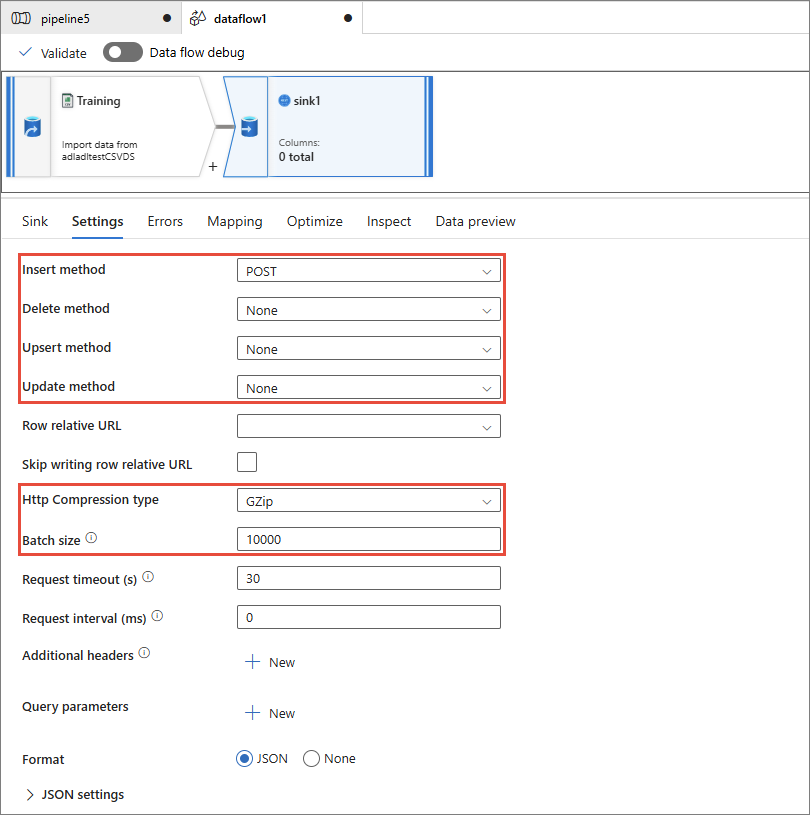Viewport: 810px width, 815px height.
Task: Open the pipeline5 editor tab
Action: pyautogui.click(x=91, y=18)
